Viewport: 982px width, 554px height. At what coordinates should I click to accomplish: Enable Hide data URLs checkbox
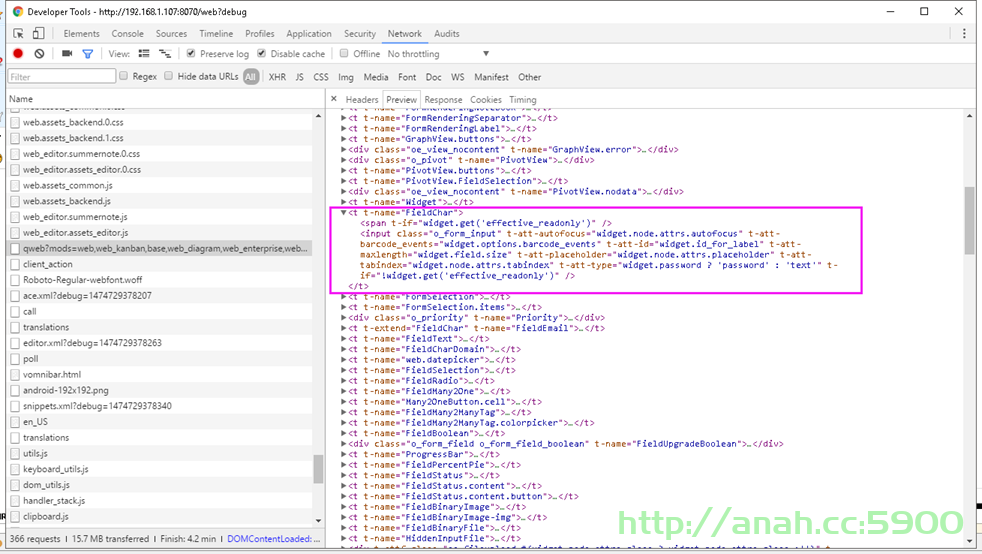tap(168, 76)
